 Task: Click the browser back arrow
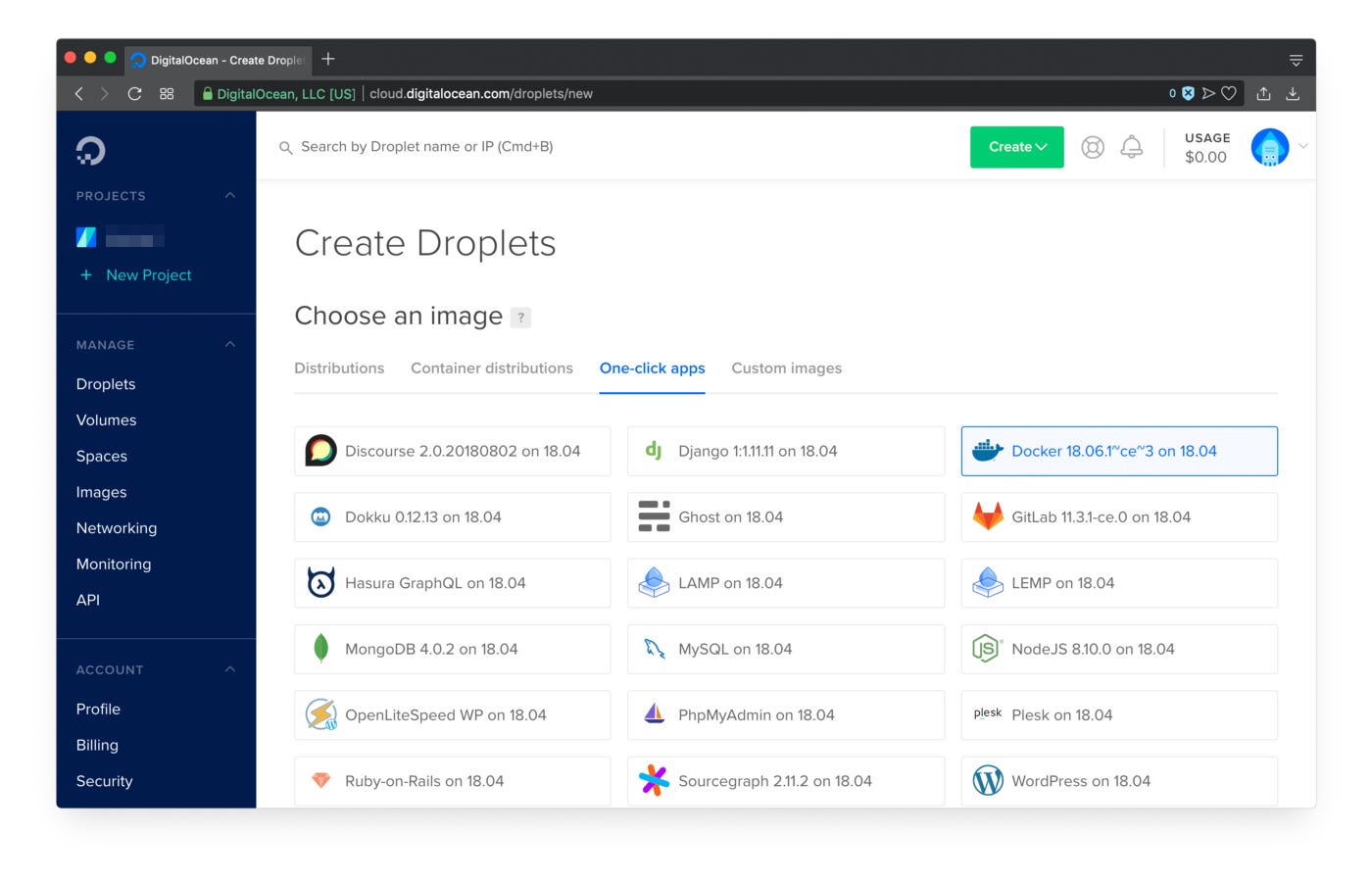[x=79, y=94]
